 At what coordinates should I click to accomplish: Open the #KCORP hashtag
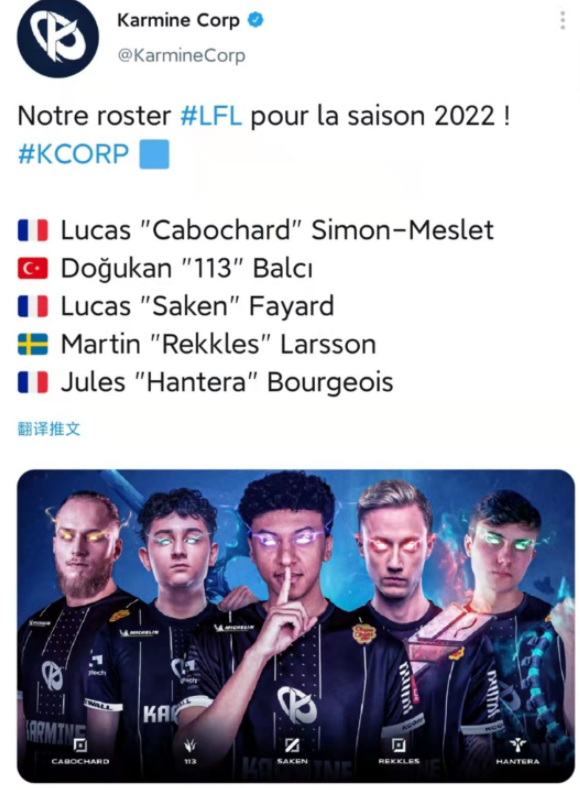point(74,153)
